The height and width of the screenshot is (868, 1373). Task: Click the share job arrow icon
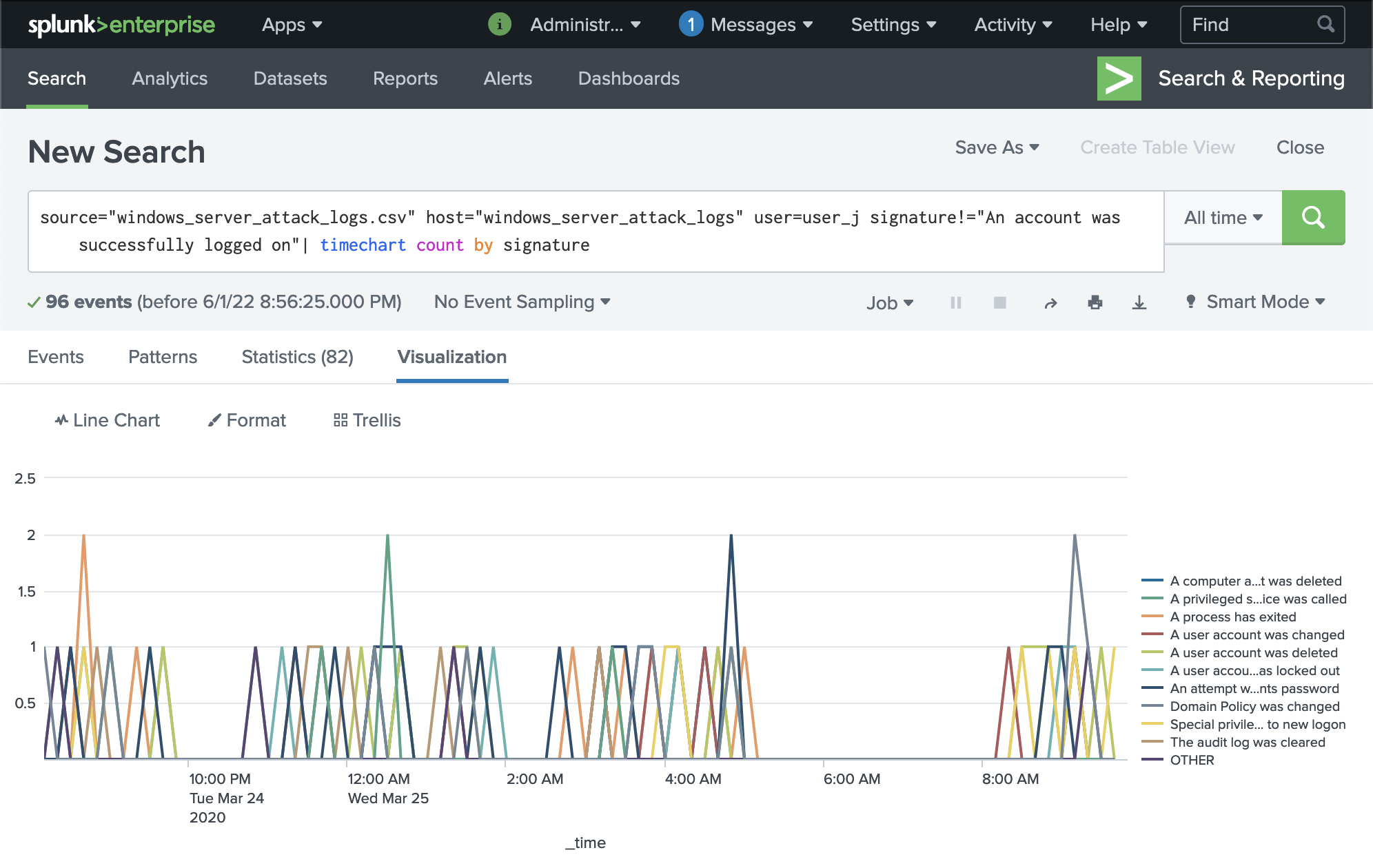click(x=1050, y=302)
